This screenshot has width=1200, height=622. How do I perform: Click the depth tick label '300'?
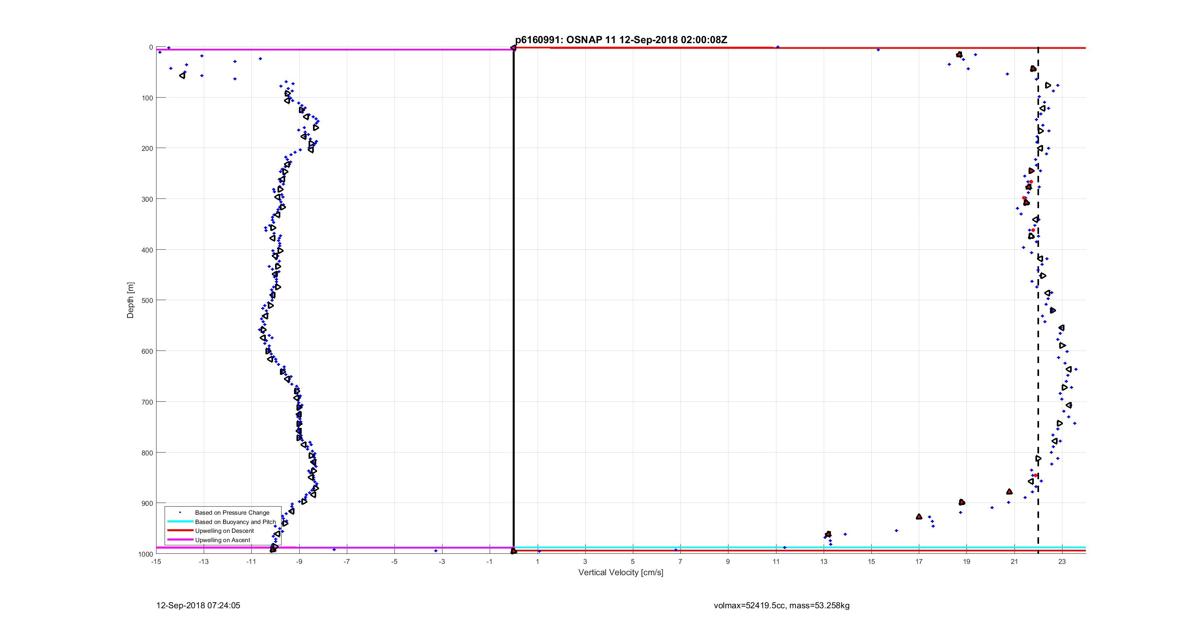coord(146,199)
